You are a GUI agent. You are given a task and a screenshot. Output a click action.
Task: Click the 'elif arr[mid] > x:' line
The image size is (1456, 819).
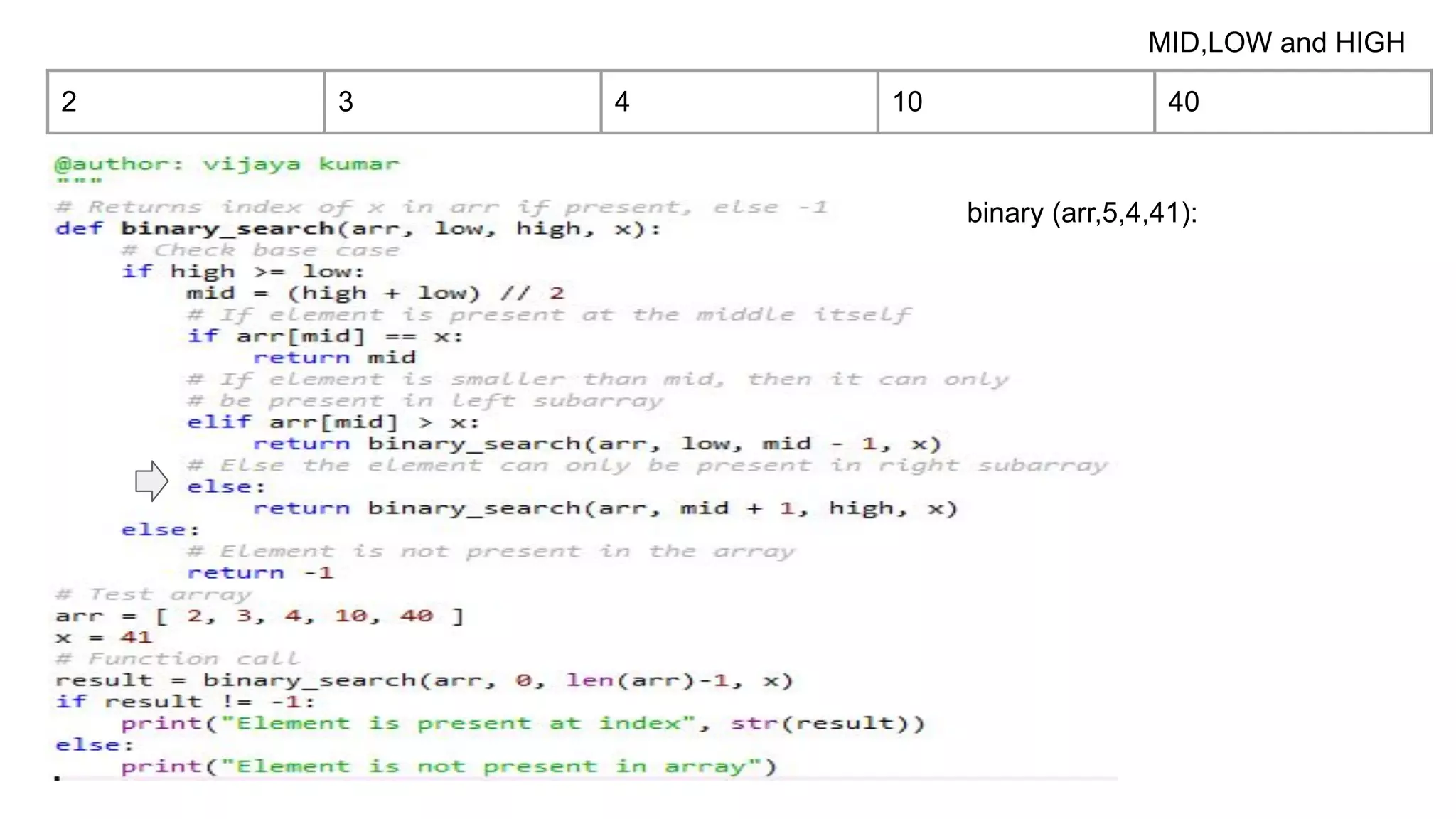333,422
